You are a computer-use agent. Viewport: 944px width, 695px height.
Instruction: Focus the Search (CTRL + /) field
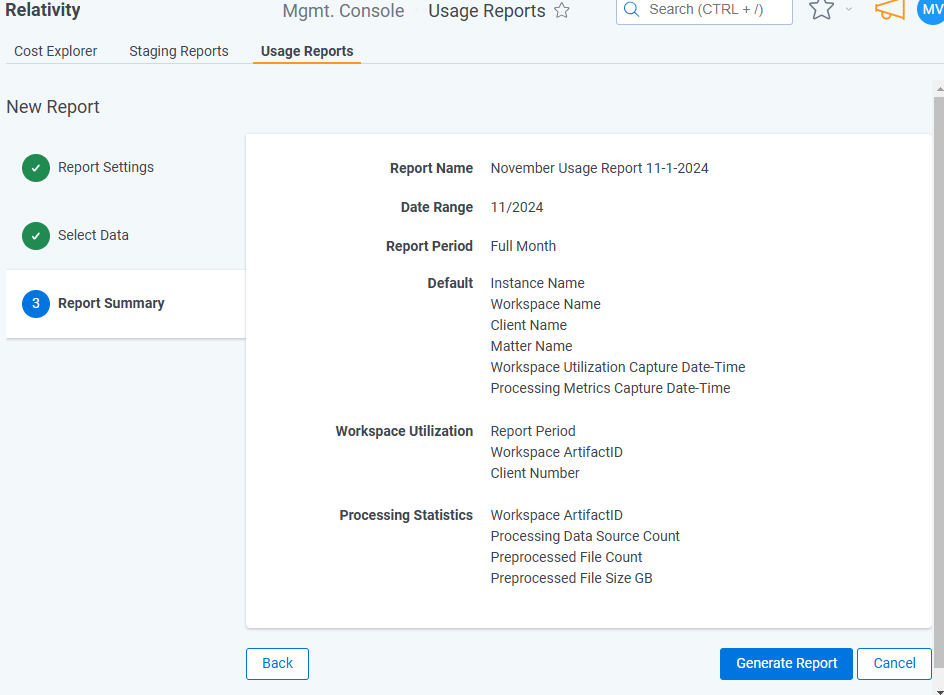[704, 10]
